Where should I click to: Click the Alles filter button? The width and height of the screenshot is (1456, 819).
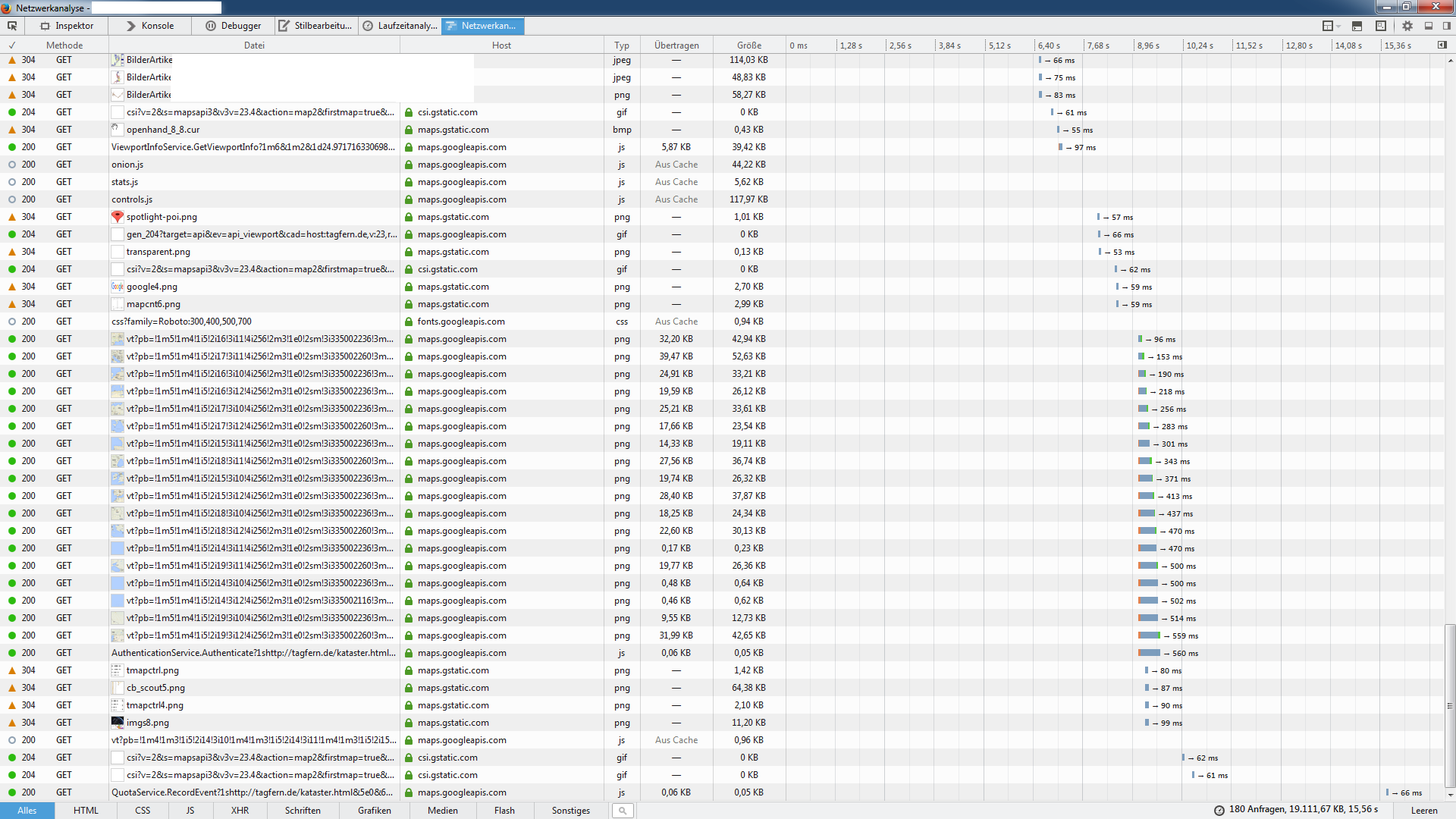click(x=27, y=811)
